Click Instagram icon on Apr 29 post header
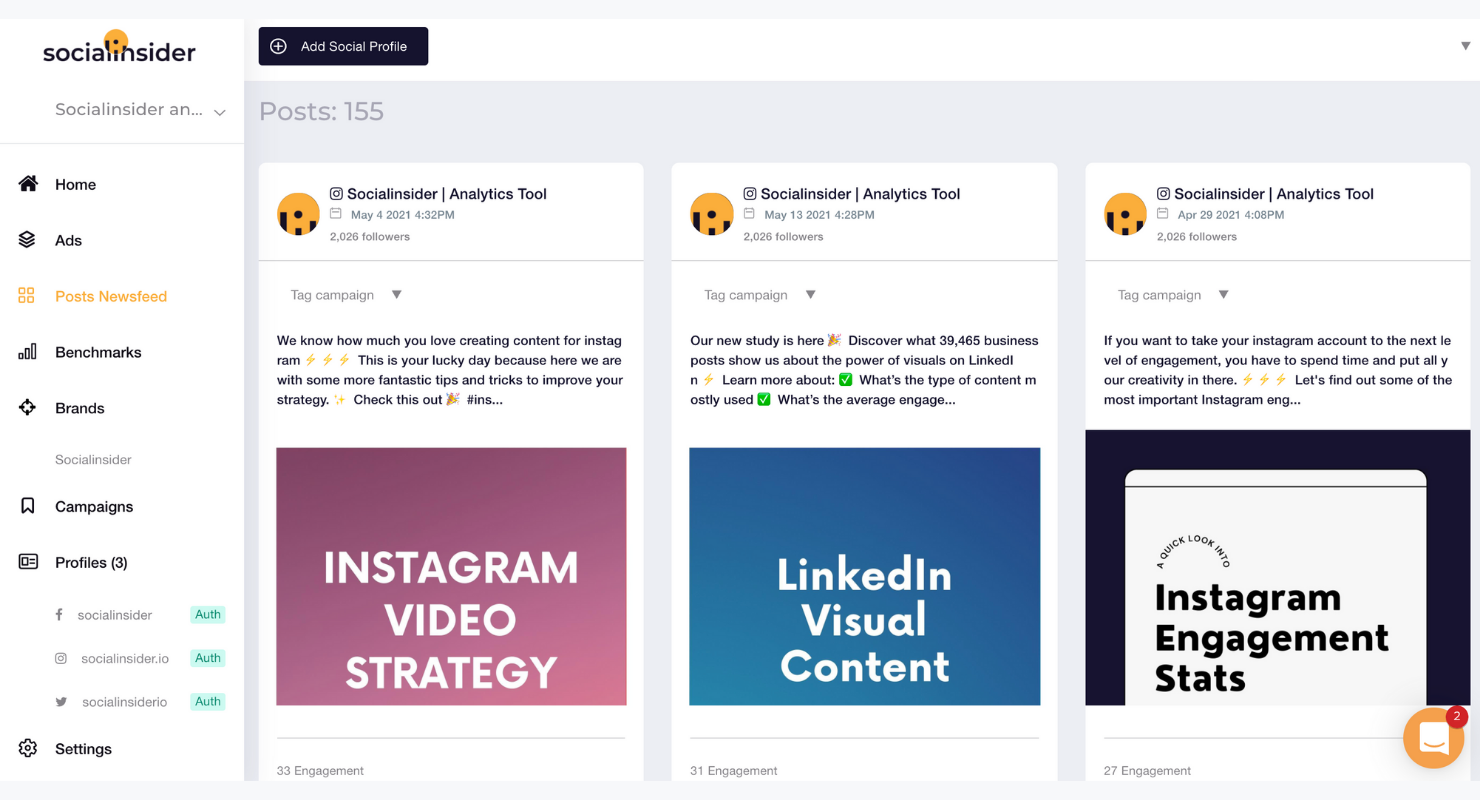This screenshot has width=1480, height=800. click(x=1164, y=194)
